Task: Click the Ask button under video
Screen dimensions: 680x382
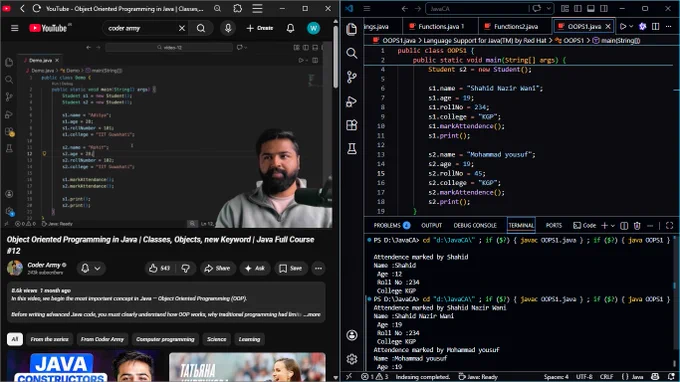Action: 255,268
